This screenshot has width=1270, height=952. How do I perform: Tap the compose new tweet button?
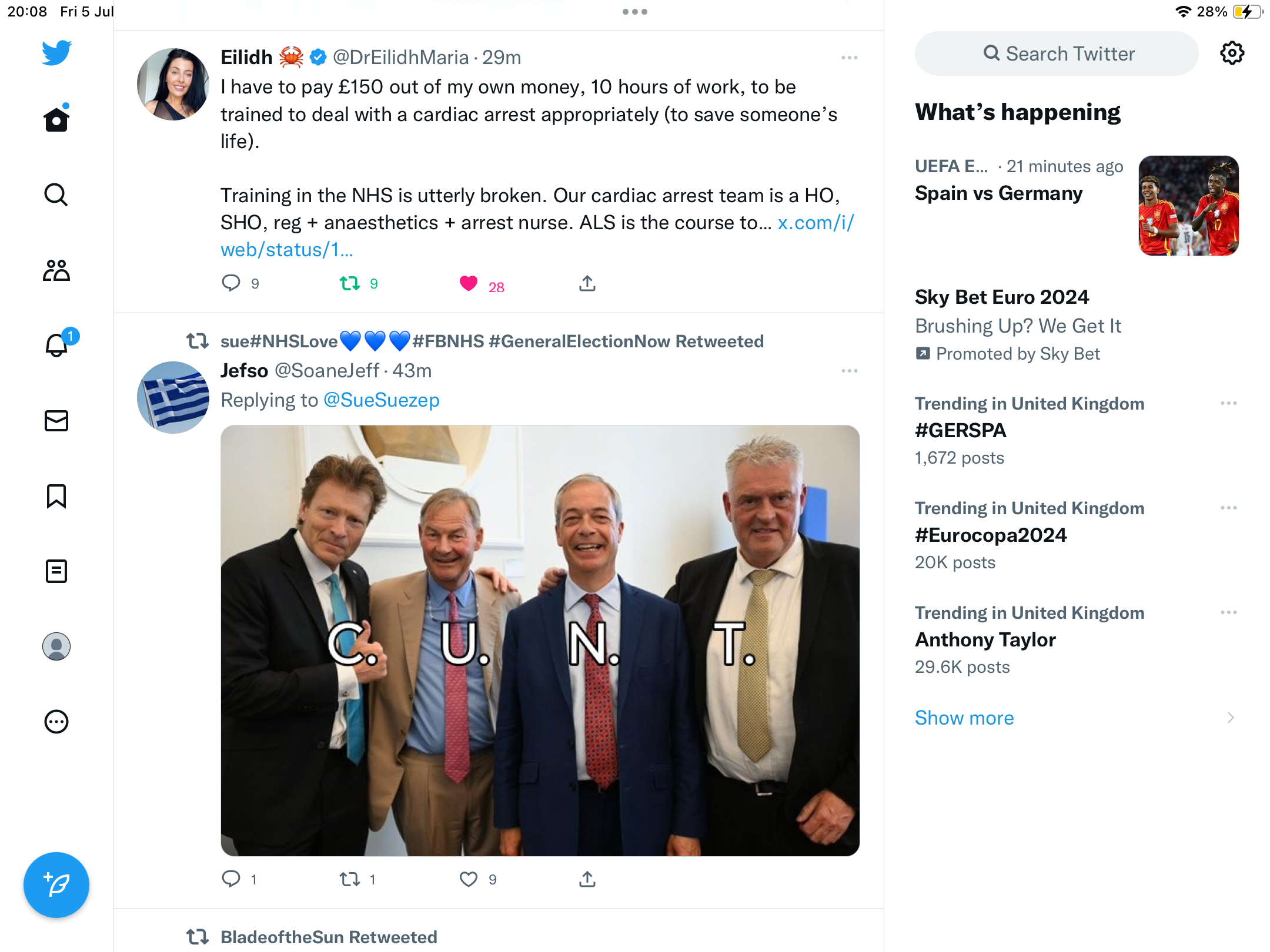point(56,884)
